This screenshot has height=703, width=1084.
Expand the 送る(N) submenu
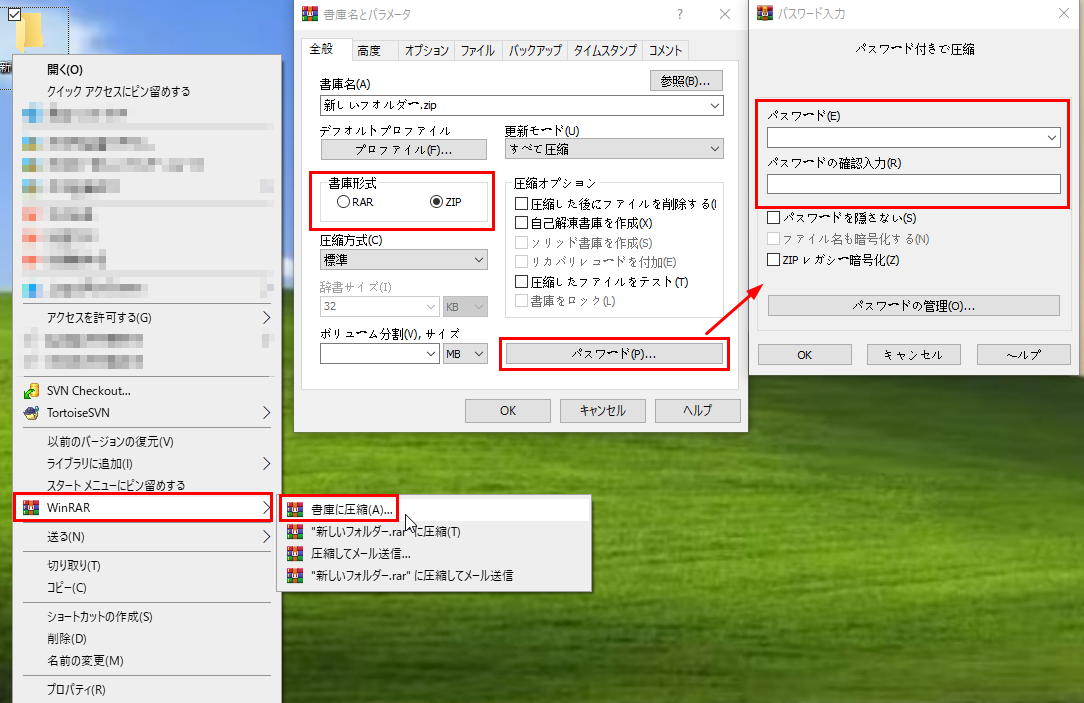coord(266,536)
